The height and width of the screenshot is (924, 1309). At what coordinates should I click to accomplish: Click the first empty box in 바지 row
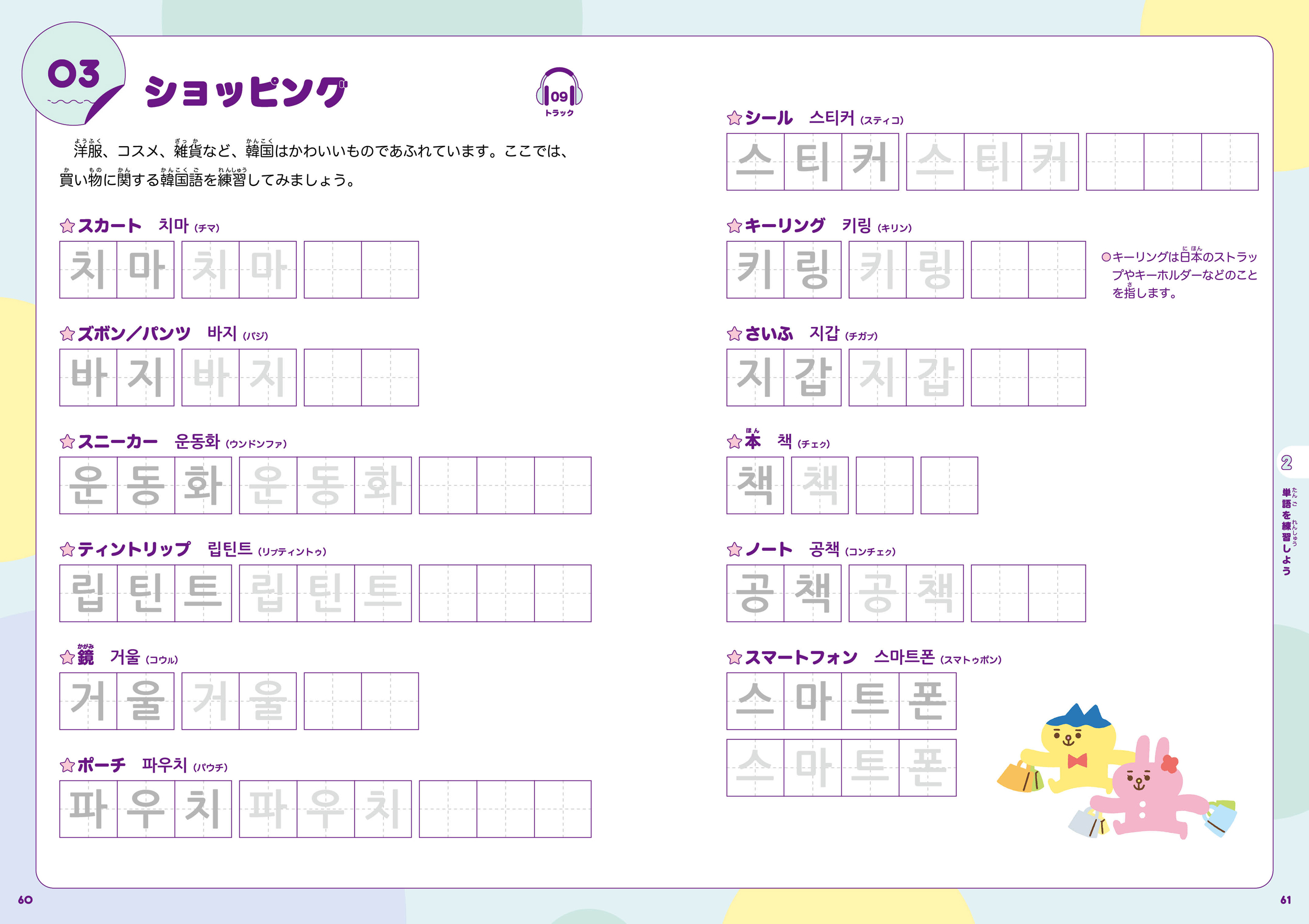(332, 377)
